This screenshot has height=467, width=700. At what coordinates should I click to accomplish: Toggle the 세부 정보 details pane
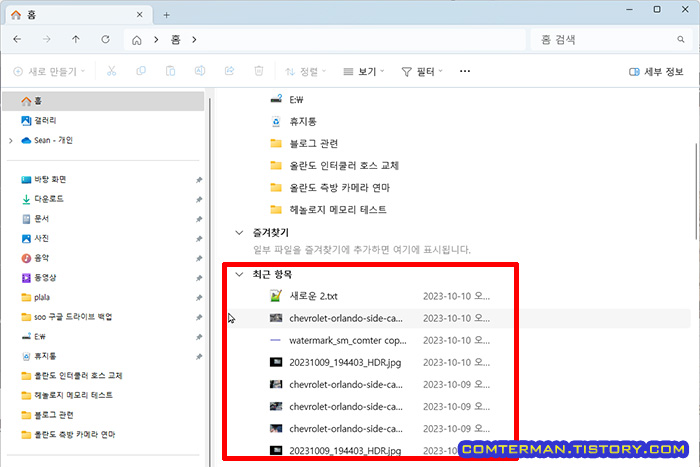(656, 71)
